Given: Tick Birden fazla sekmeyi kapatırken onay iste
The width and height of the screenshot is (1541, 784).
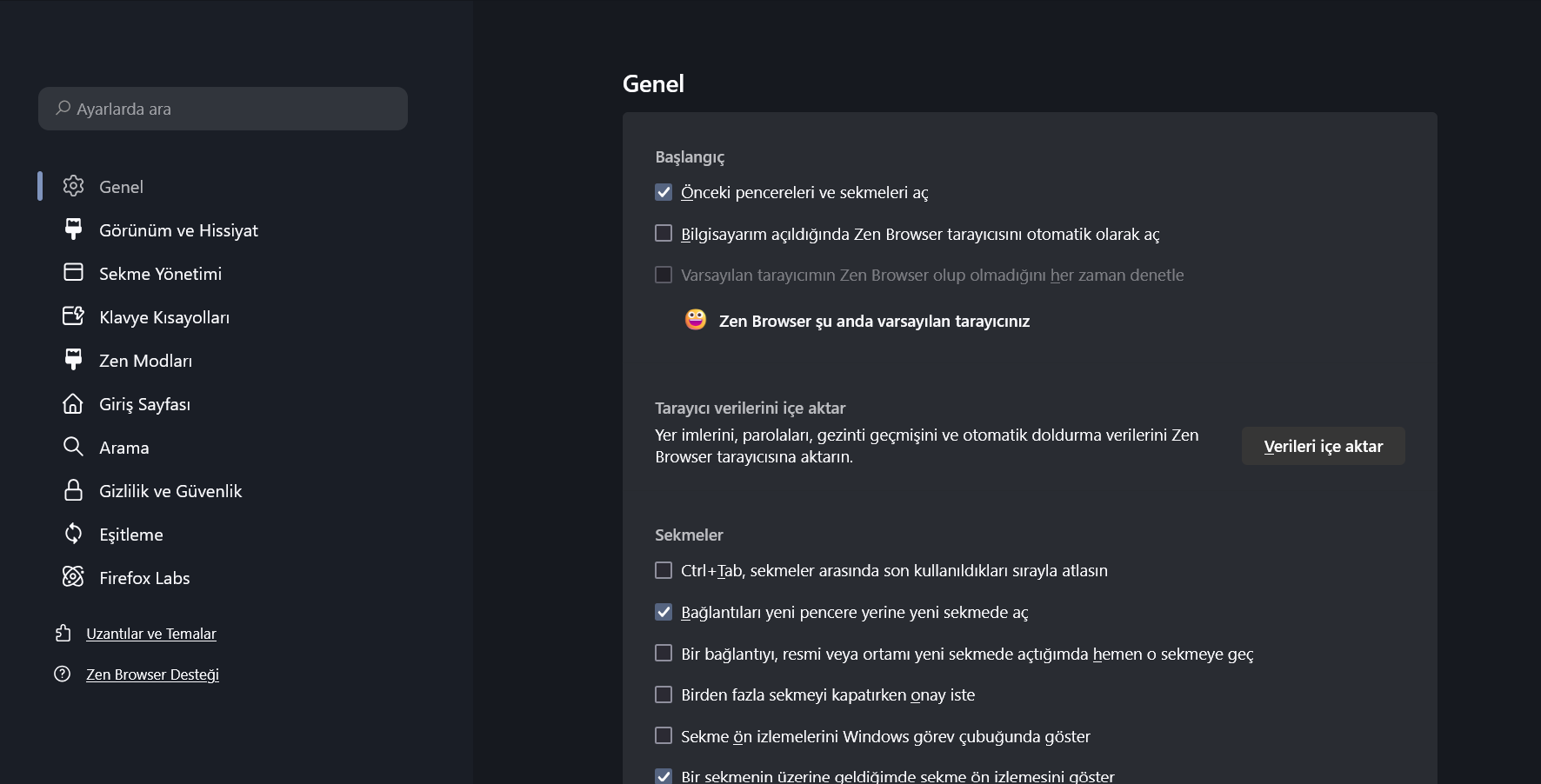Looking at the screenshot, I should pyautogui.click(x=664, y=694).
